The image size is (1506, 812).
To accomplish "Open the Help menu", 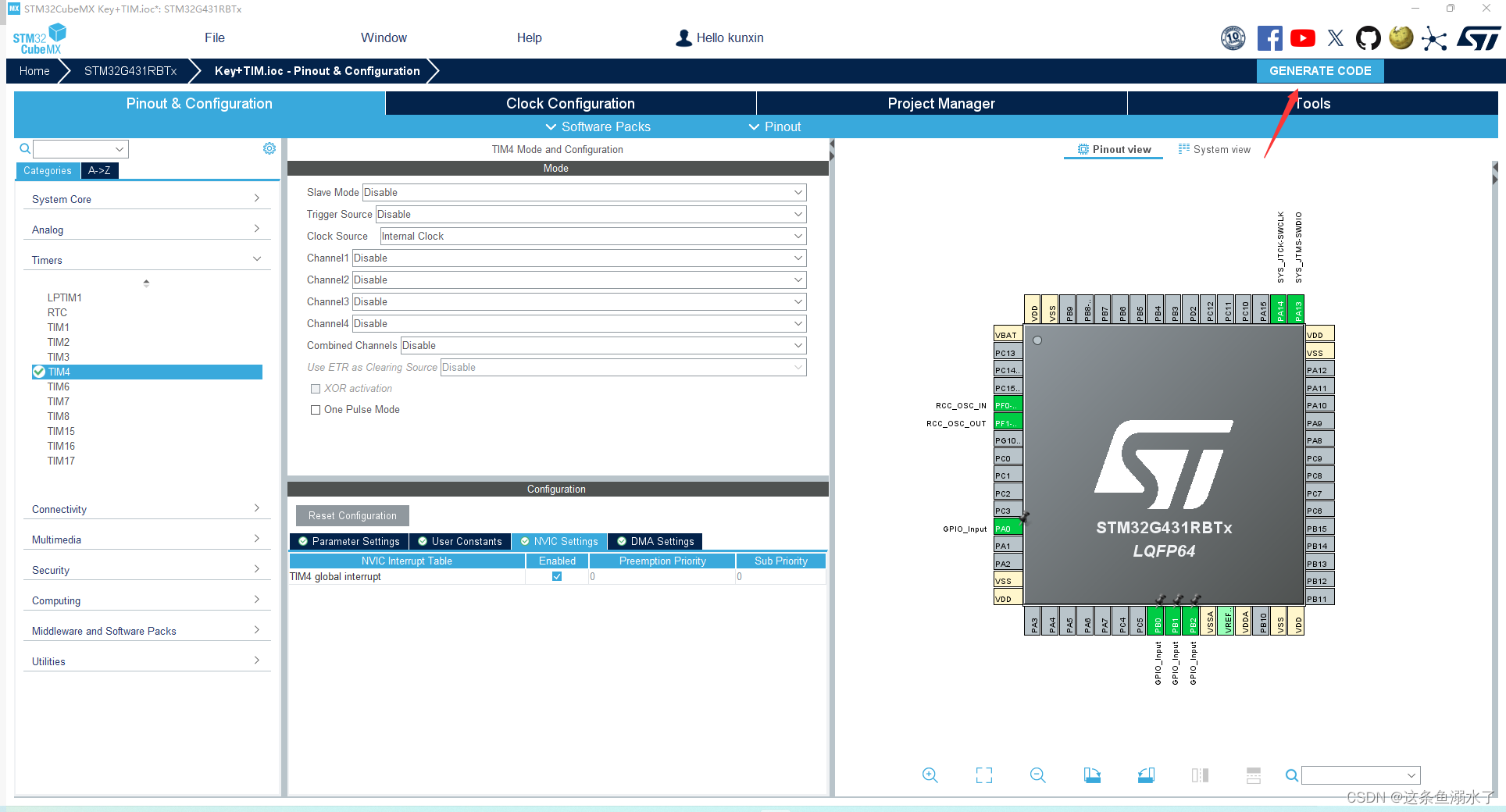I will 529,37.
